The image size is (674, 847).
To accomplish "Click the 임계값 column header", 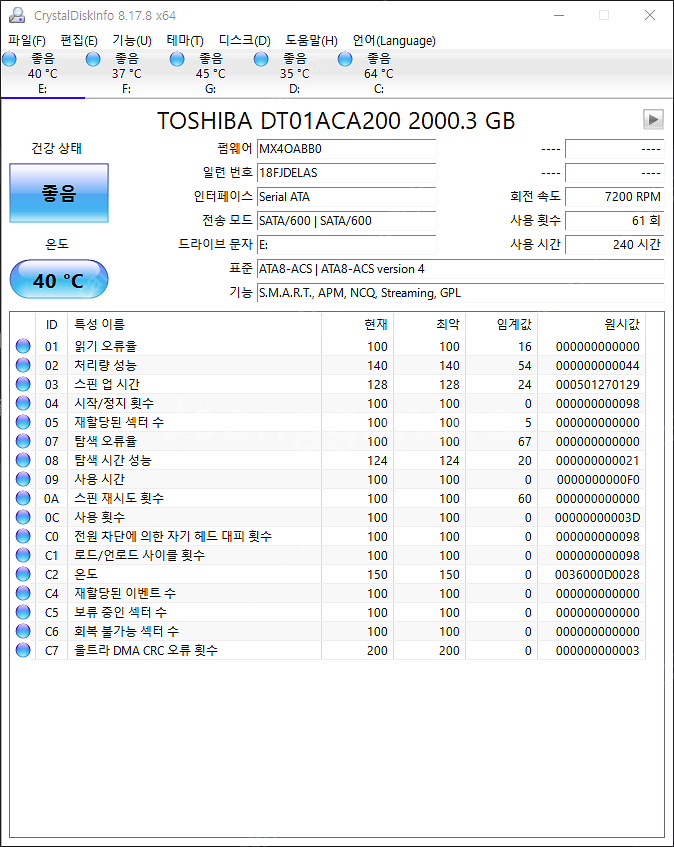I will pos(501,325).
